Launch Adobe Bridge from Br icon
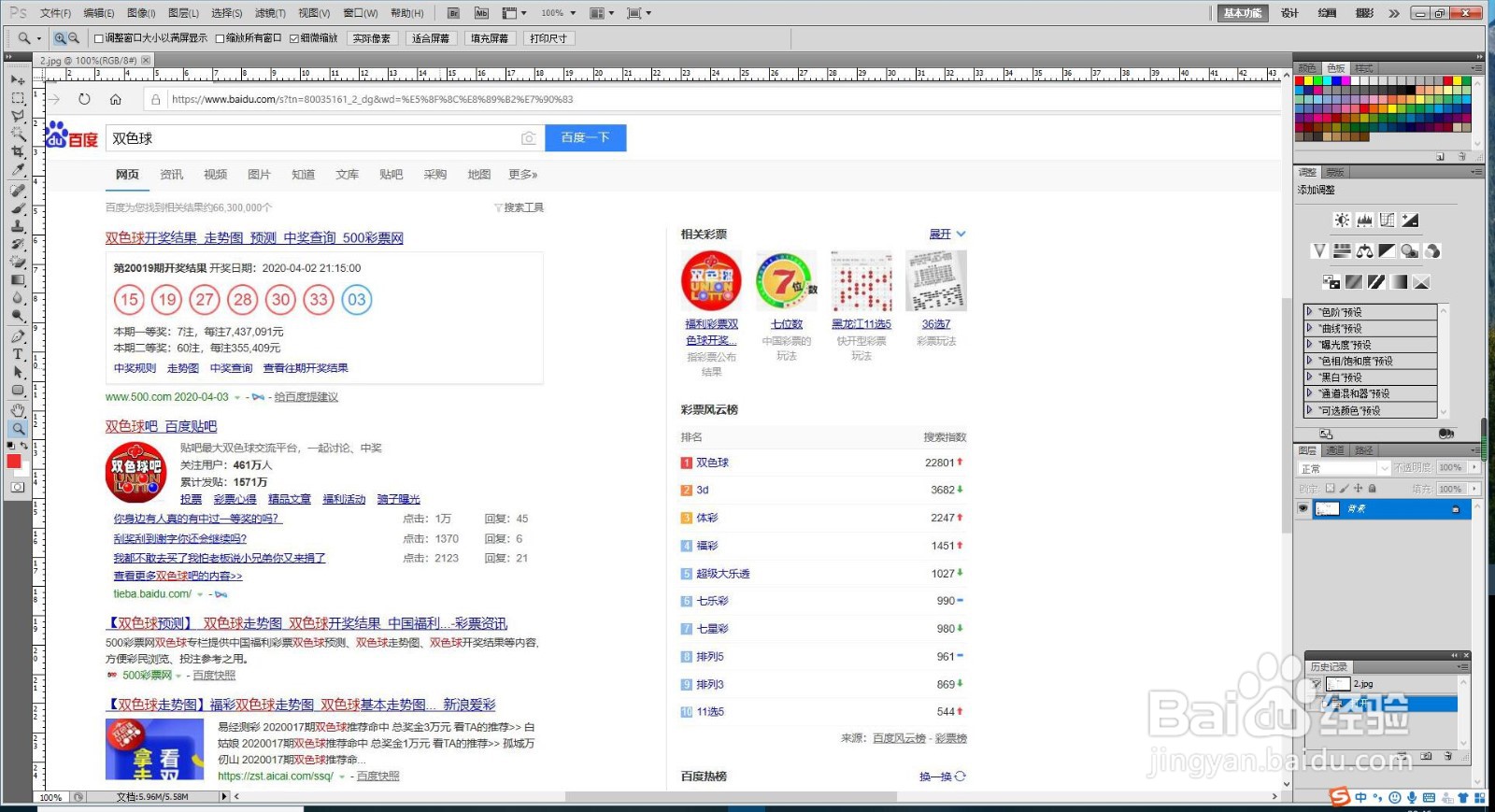The width and height of the screenshot is (1495, 812). (x=453, y=13)
